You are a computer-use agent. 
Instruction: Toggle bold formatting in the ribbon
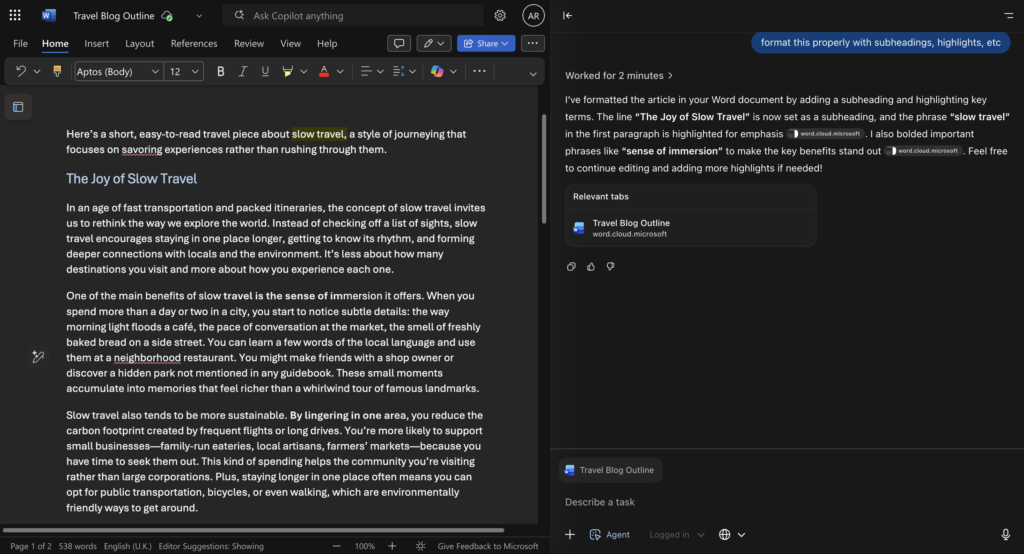221,71
